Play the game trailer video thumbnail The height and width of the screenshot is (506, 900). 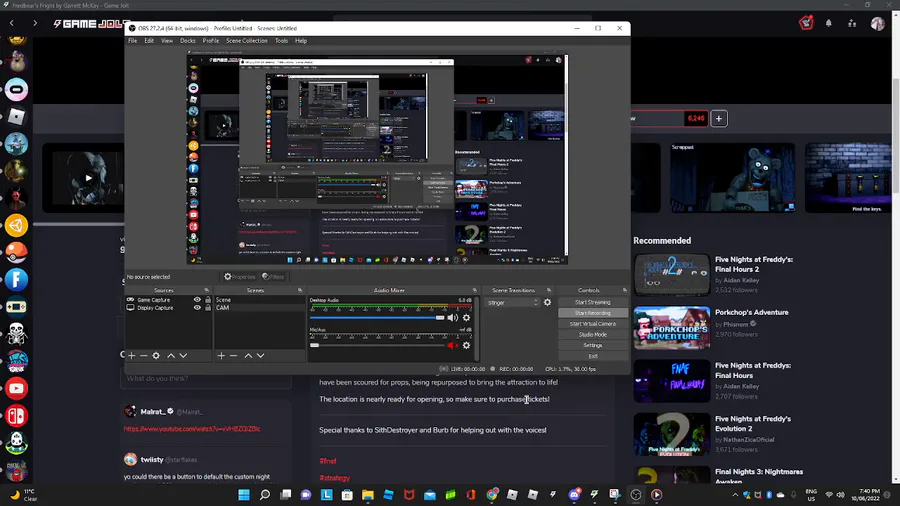click(x=88, y=178)
